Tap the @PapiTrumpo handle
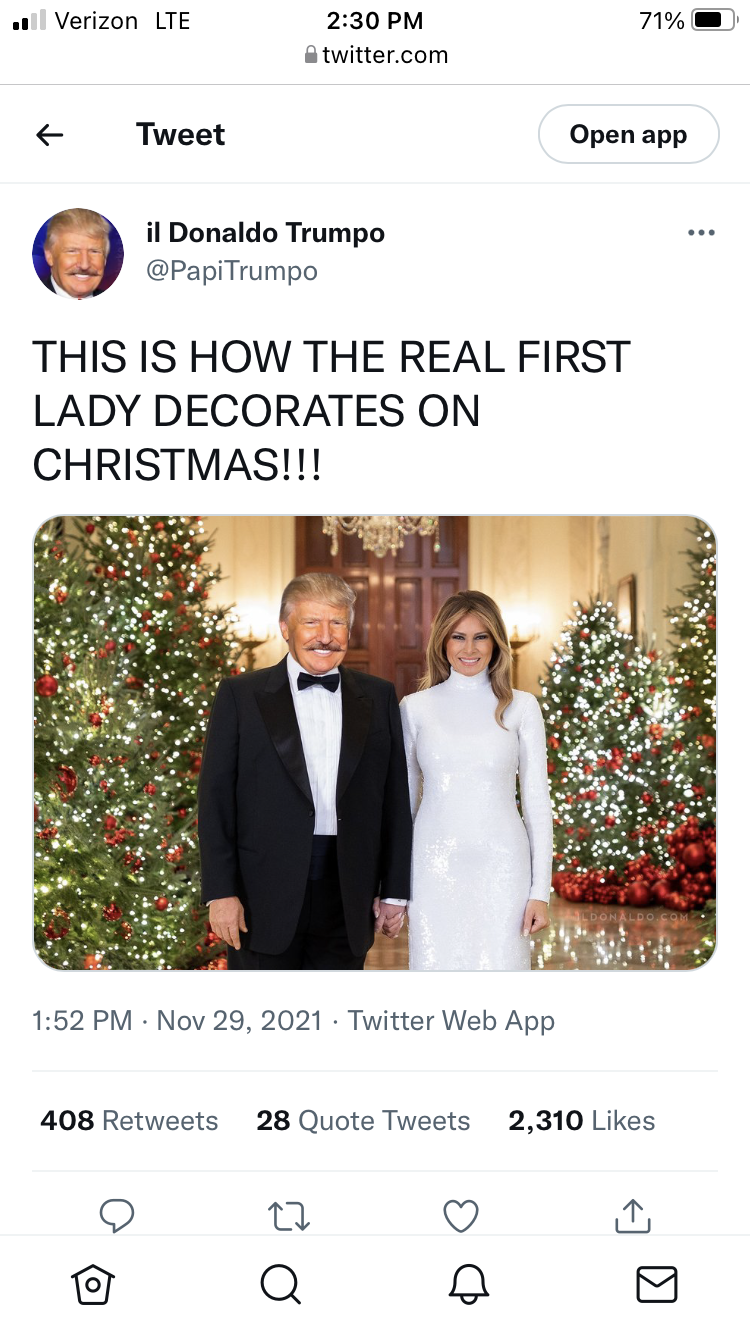The image size is (750, 1334). coord(232,271)
